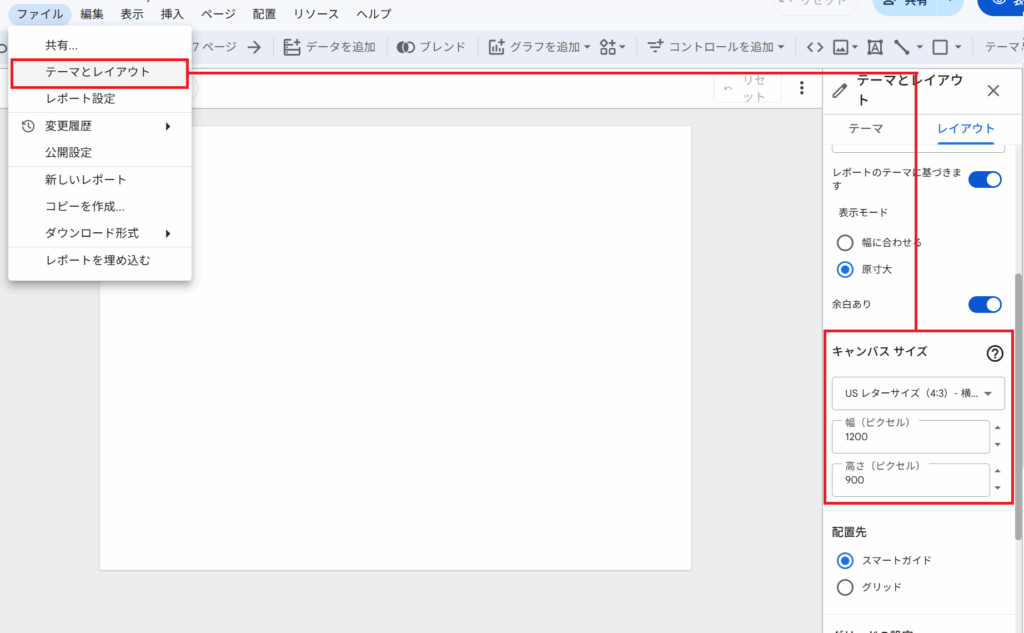The width and height of the screenshot is (1024, 633).
Task: Open the line type dropdown arrow
Action: pos(920,47)
